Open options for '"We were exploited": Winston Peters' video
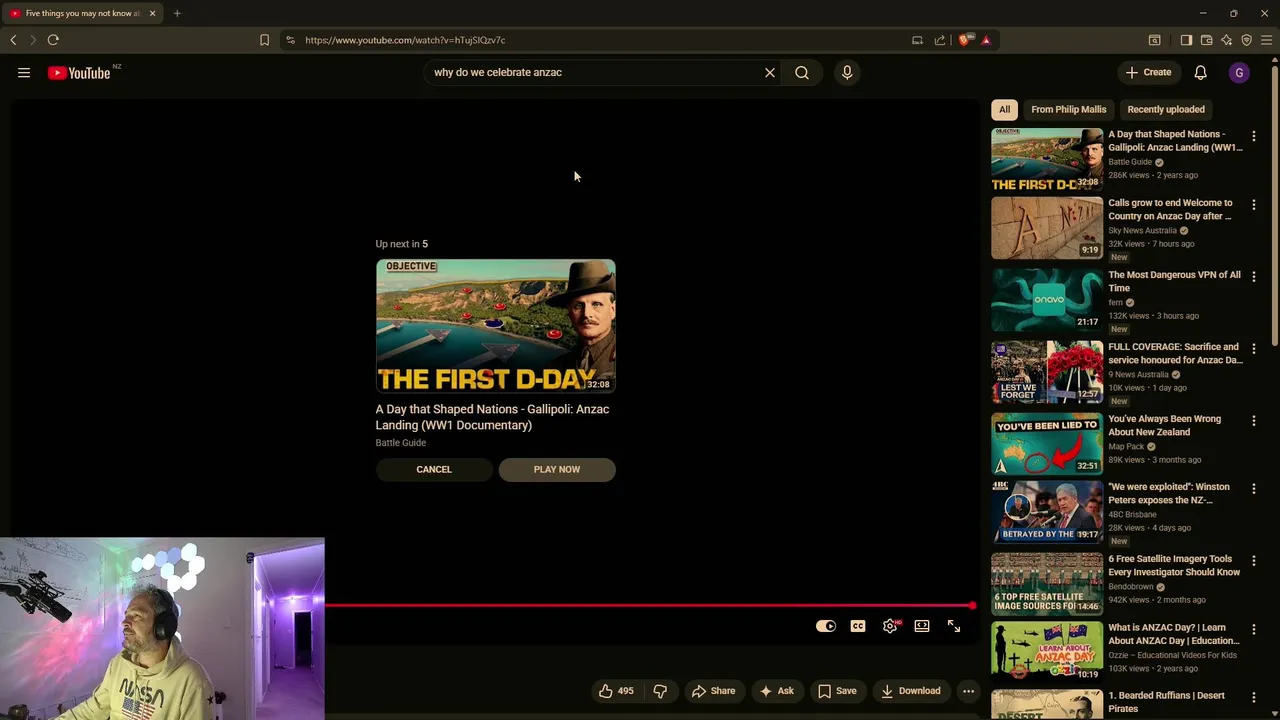Screen dimensions: 1280x720 coord(1254,489)
